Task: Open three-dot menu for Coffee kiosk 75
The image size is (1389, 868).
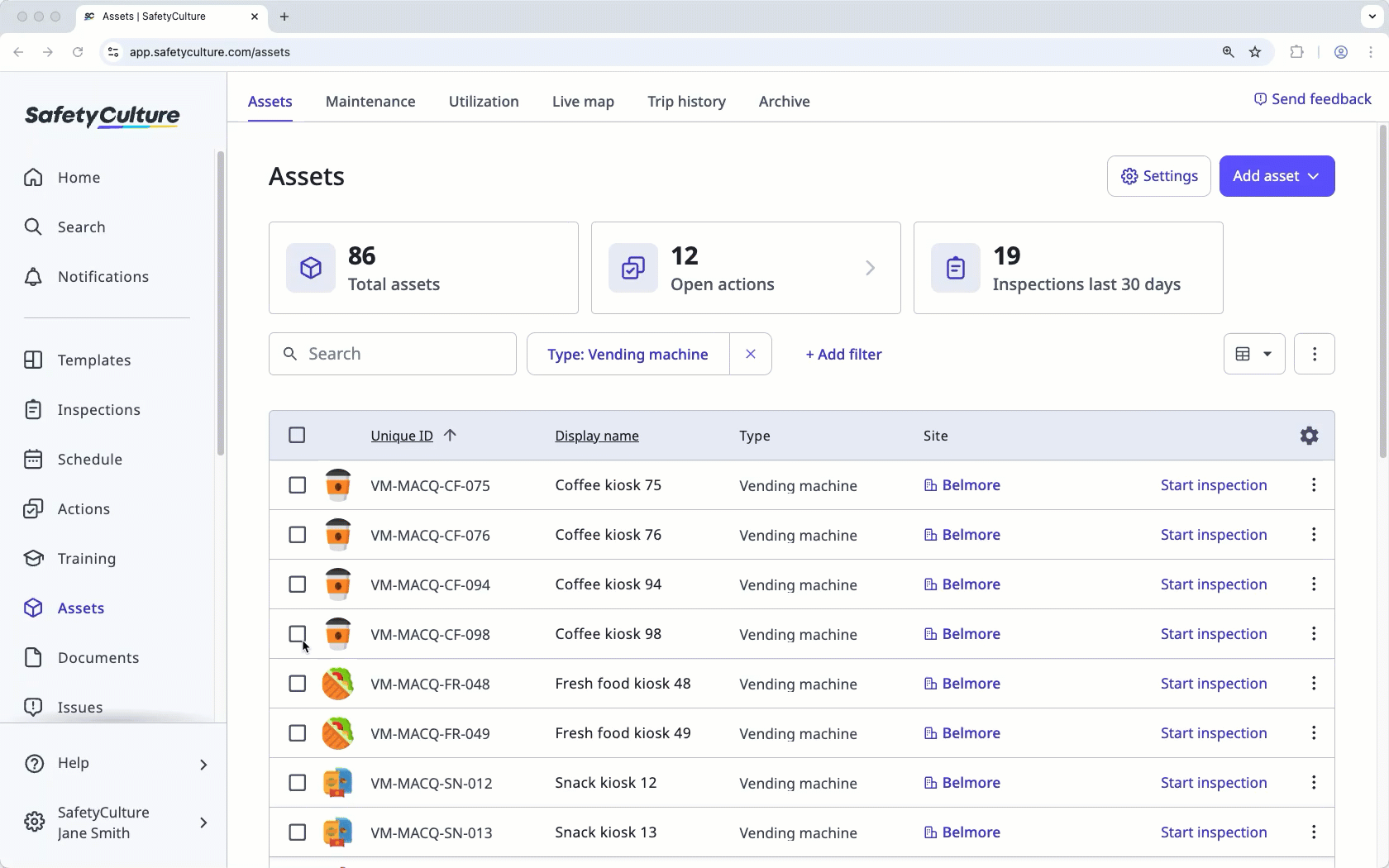Action: [1314, 485]
